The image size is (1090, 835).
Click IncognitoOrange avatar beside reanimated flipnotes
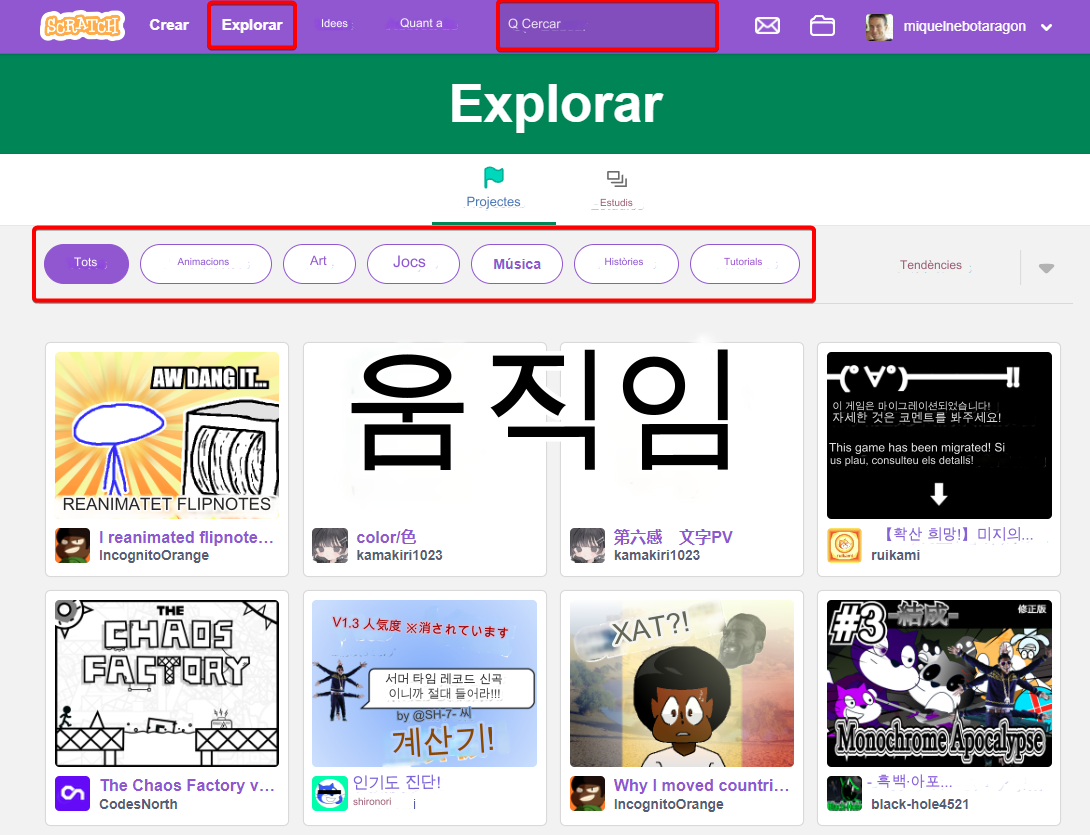(x=72, y=546)
